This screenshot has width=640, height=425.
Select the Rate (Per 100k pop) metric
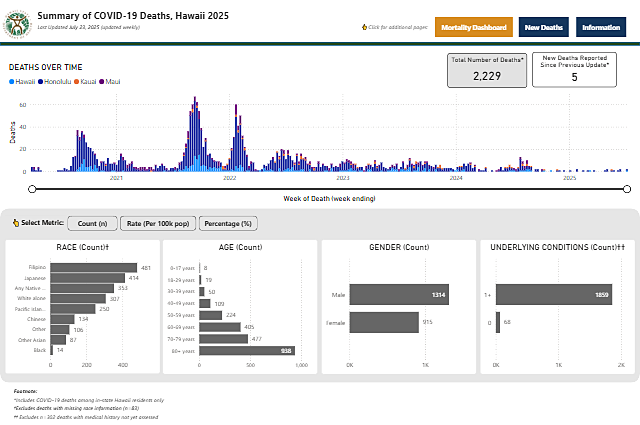pos(161,222)
